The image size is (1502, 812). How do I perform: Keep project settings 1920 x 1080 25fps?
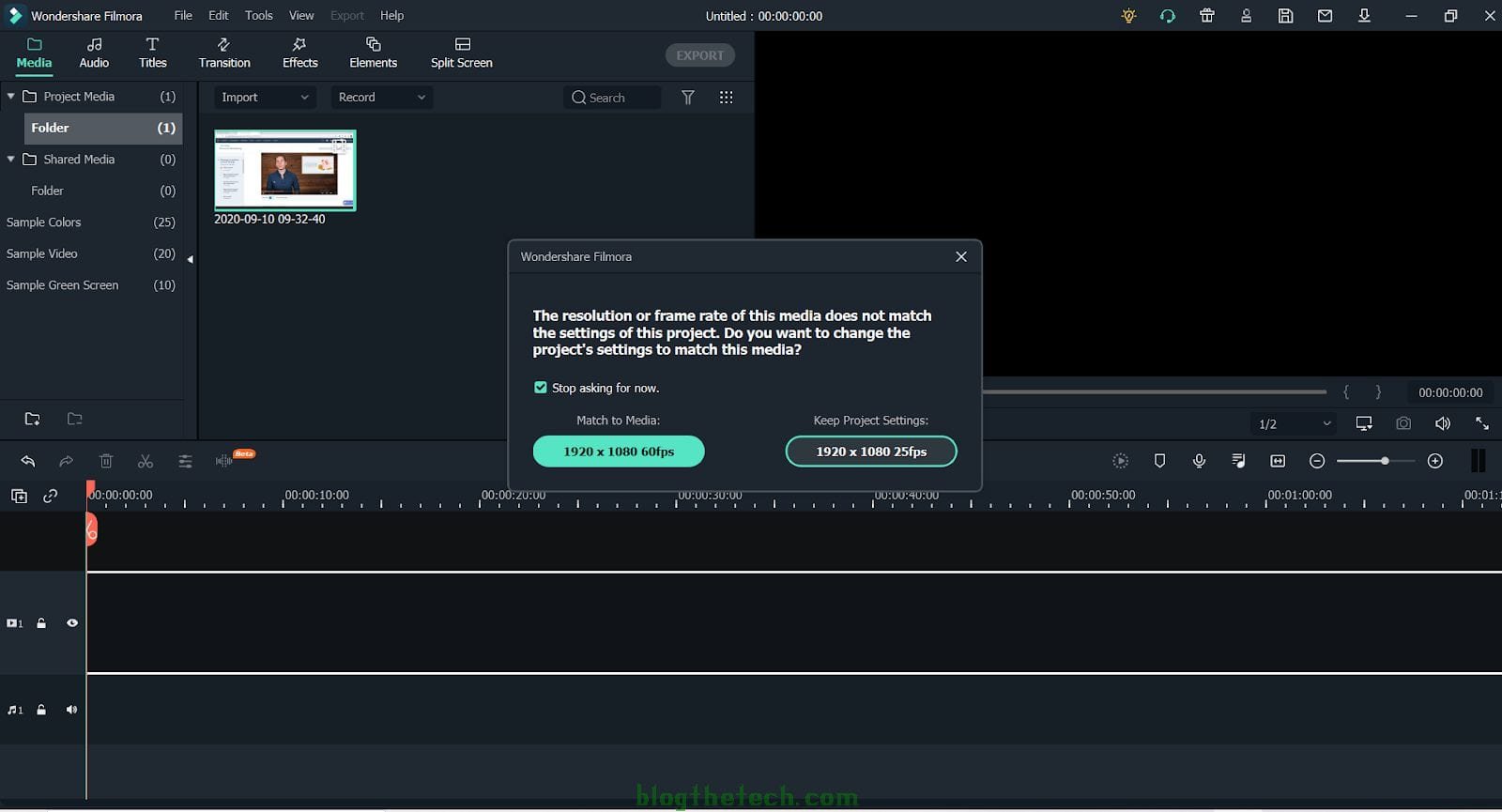[871, 452]
